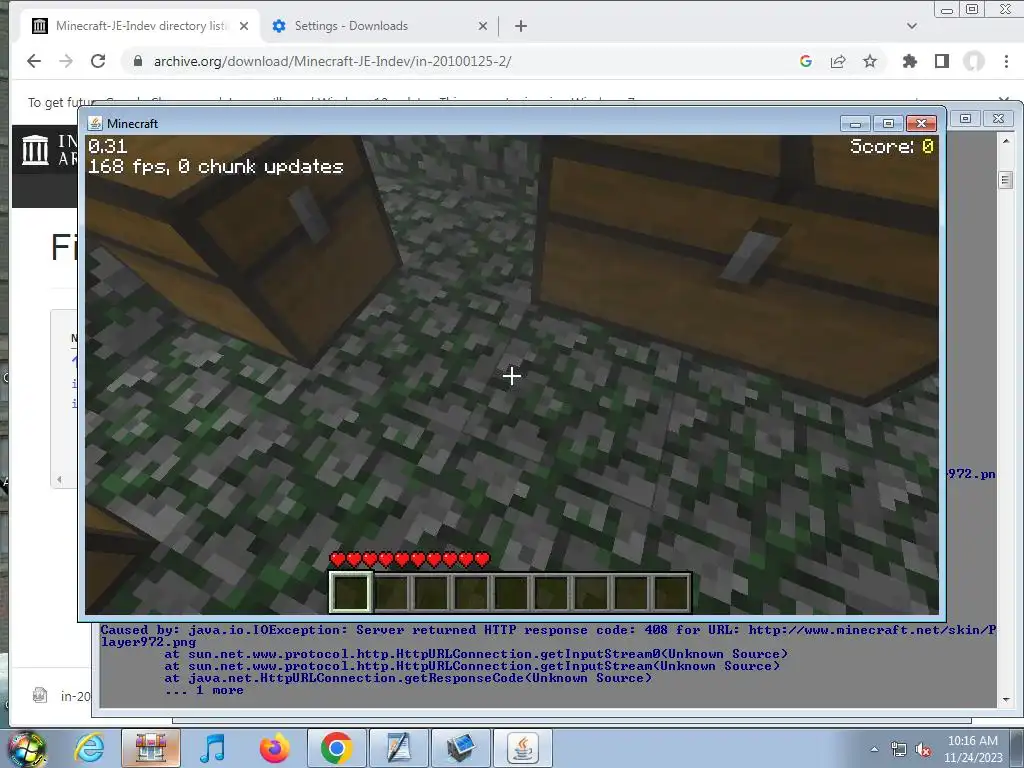Screen dimensions: 1024x768
Task: Click the console scrollbar thumb
Action: (x=1006, y=180)
